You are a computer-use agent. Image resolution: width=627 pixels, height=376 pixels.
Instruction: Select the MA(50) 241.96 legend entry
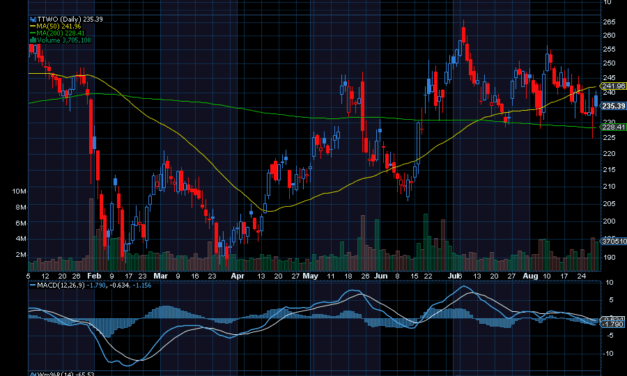58,26
